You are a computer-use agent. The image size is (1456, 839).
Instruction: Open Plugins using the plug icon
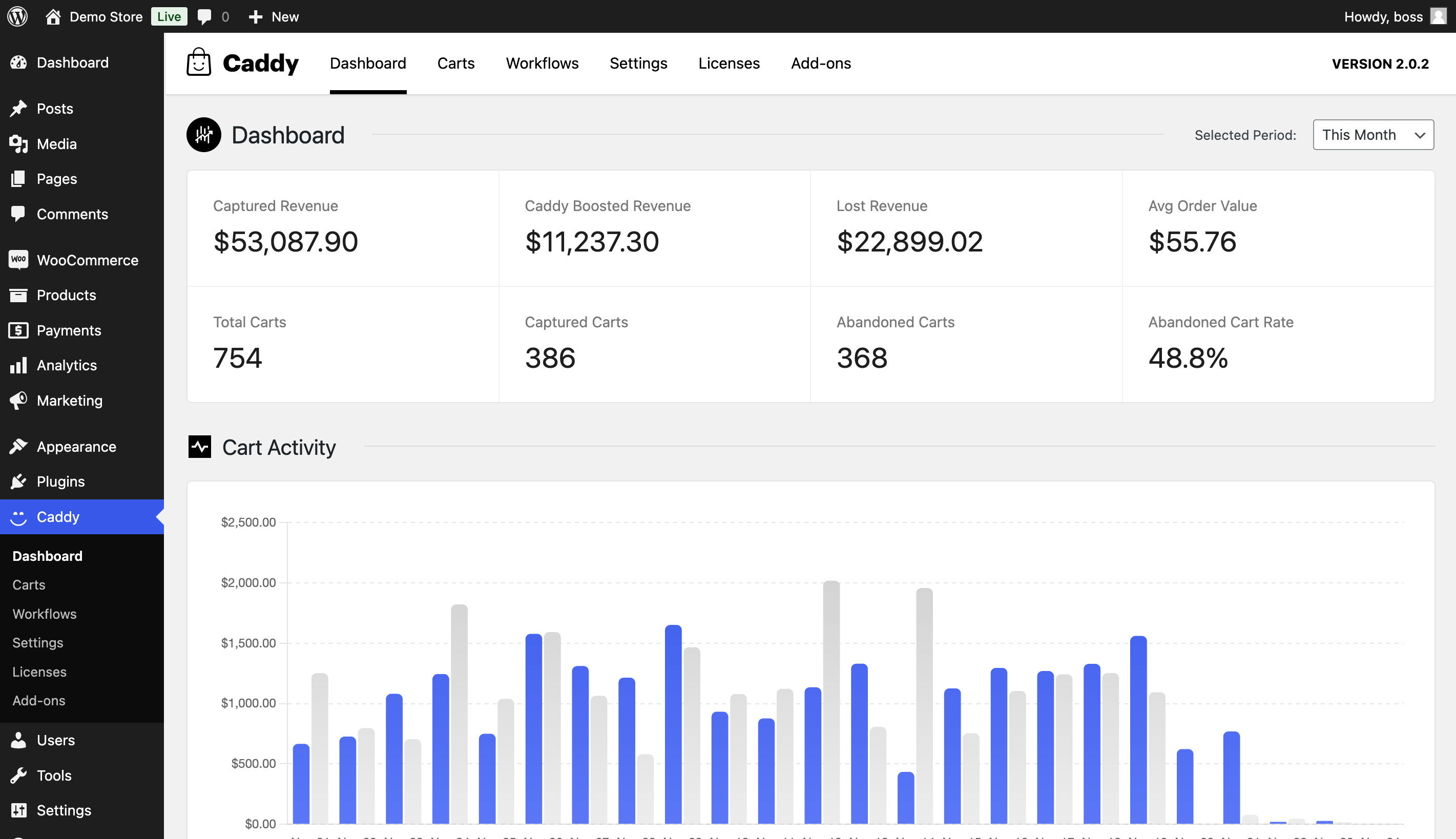(x=18, y=481)
